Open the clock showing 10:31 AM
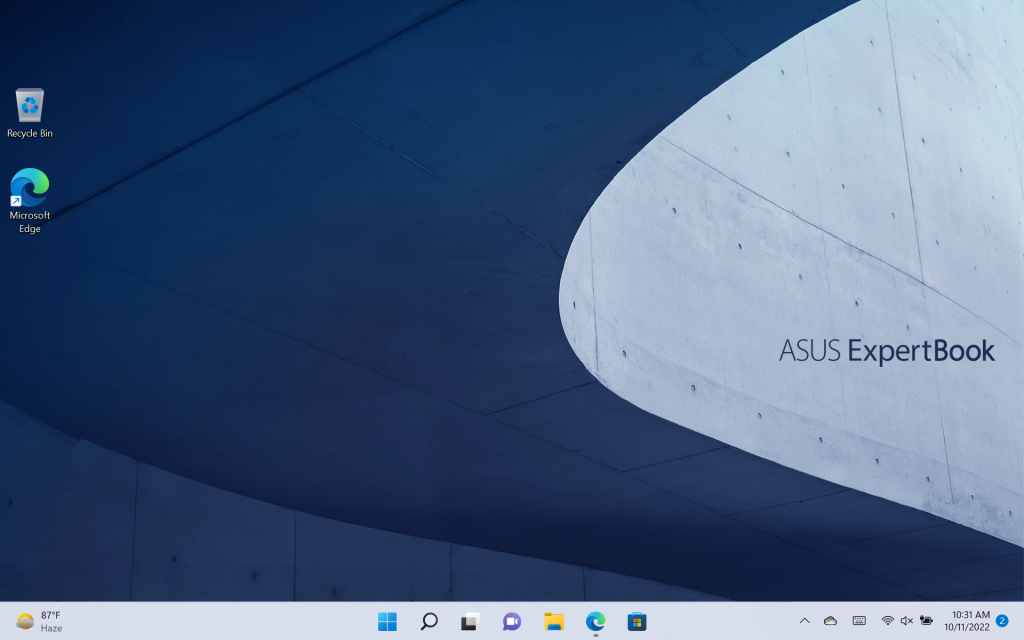The height and width of the screenshot is (640, 1024). click(967, 621)
